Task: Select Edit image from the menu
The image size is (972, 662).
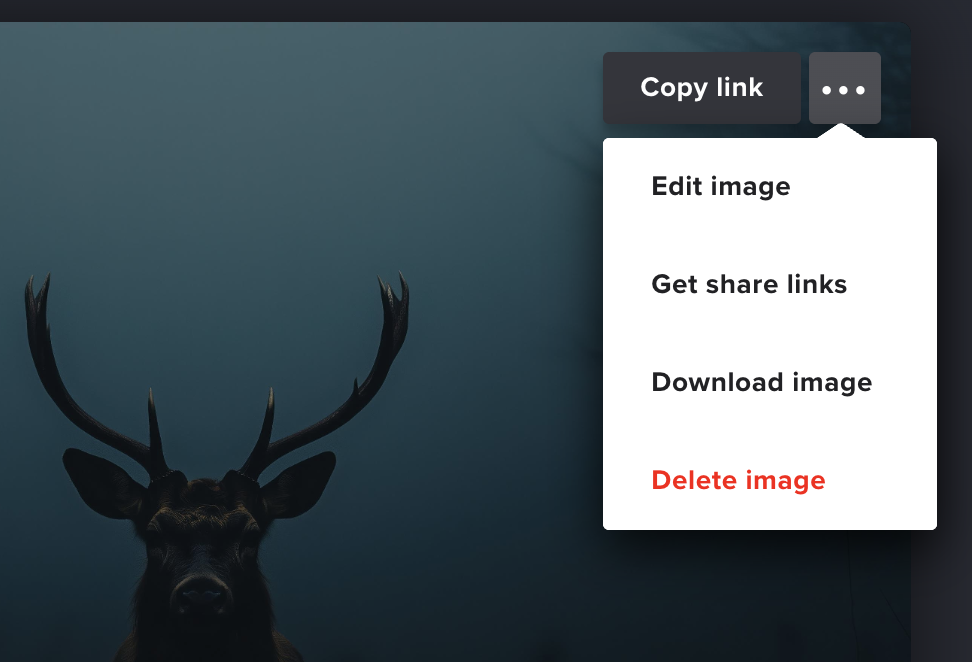Action: [x=720, y=186]
